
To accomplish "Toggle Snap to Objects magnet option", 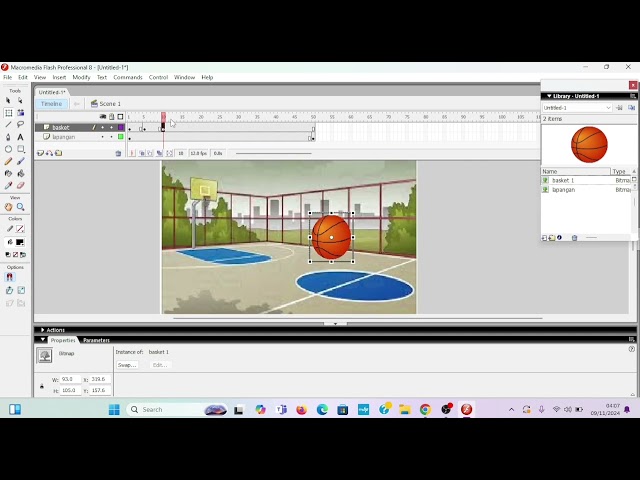I will coord(9,277).
